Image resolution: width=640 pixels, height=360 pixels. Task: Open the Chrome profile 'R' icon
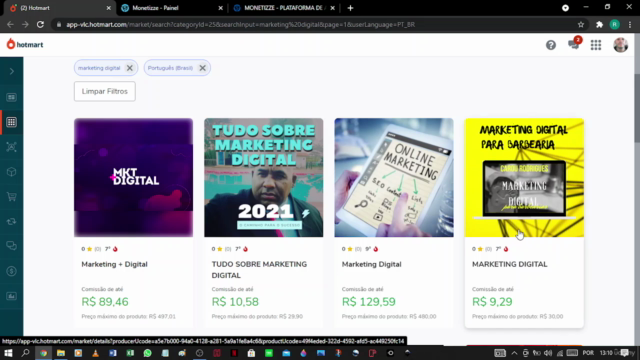tap(614, 24)
